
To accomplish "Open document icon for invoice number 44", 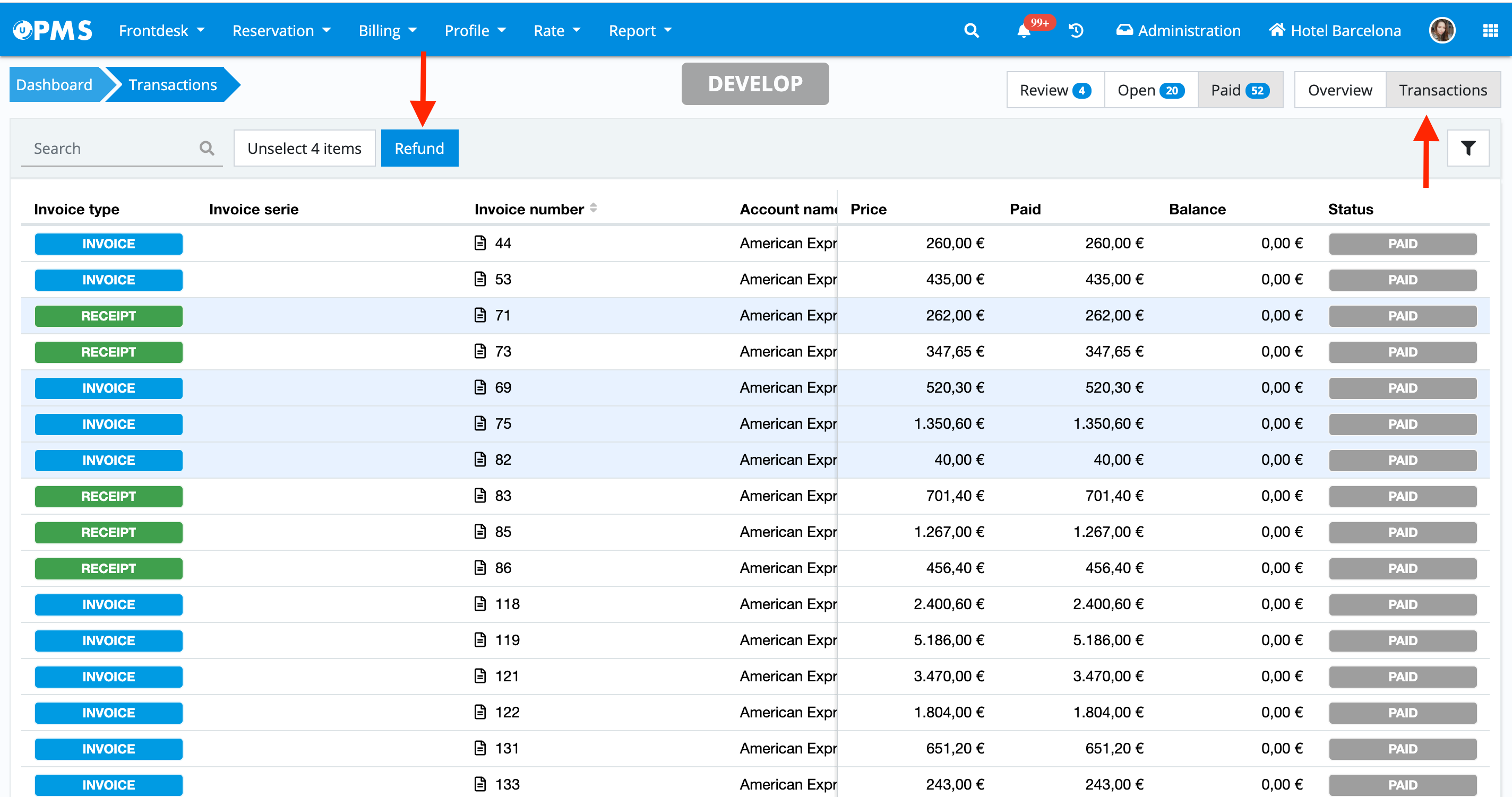I will [x=480, y=243].
